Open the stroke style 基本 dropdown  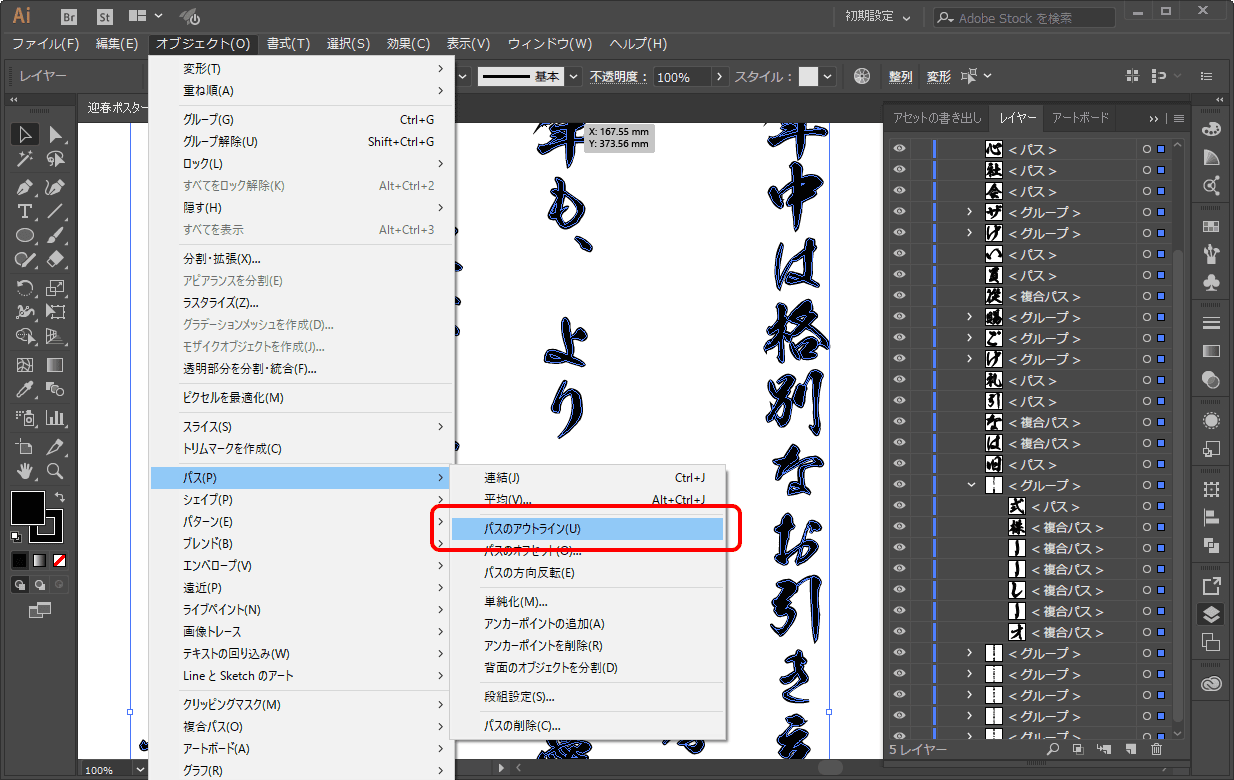click(574, 77)
